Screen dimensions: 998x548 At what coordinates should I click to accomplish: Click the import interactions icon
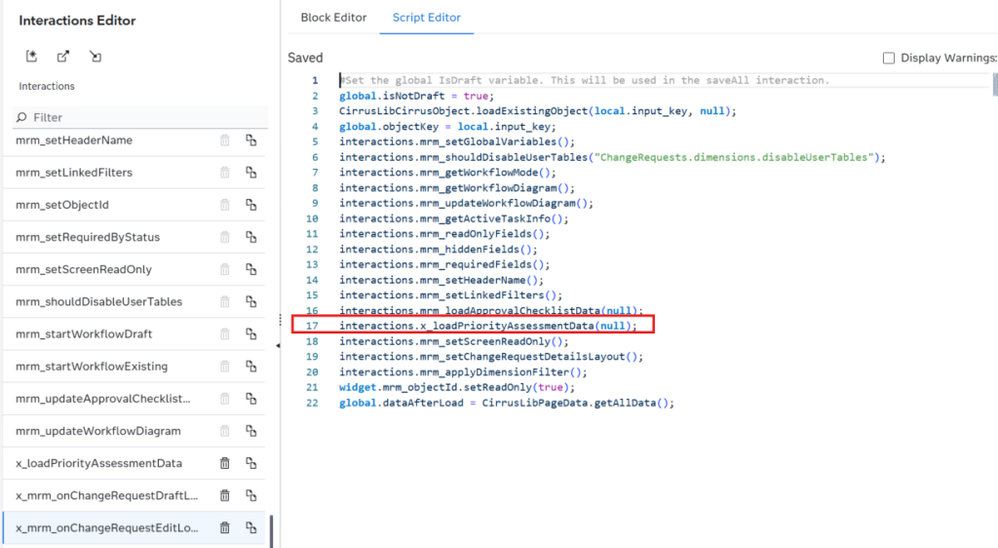tap(95, 56)
